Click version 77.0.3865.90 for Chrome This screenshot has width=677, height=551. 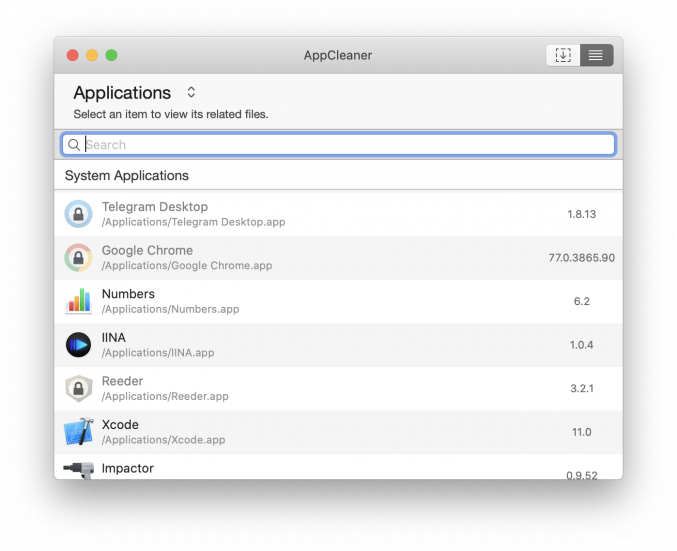[581, 258]
